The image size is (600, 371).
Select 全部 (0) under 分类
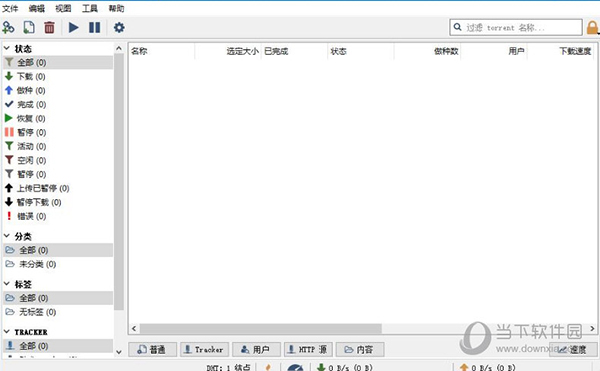[x=58, y=250]
